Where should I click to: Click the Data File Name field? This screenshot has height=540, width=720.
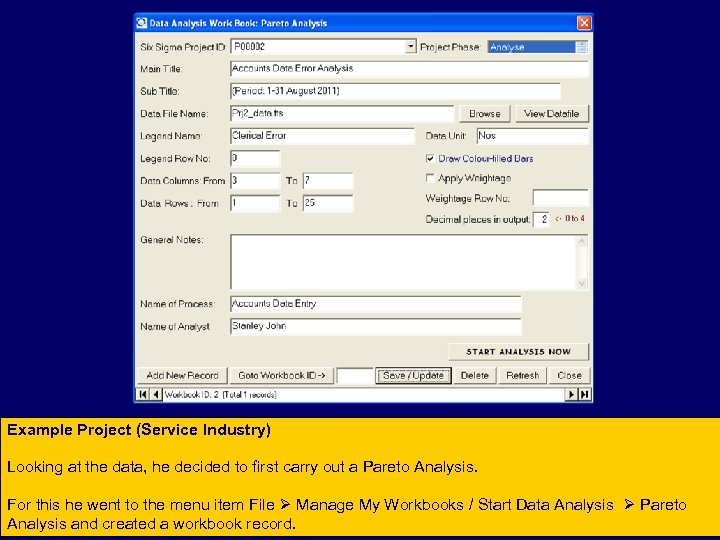click(342, 113)
